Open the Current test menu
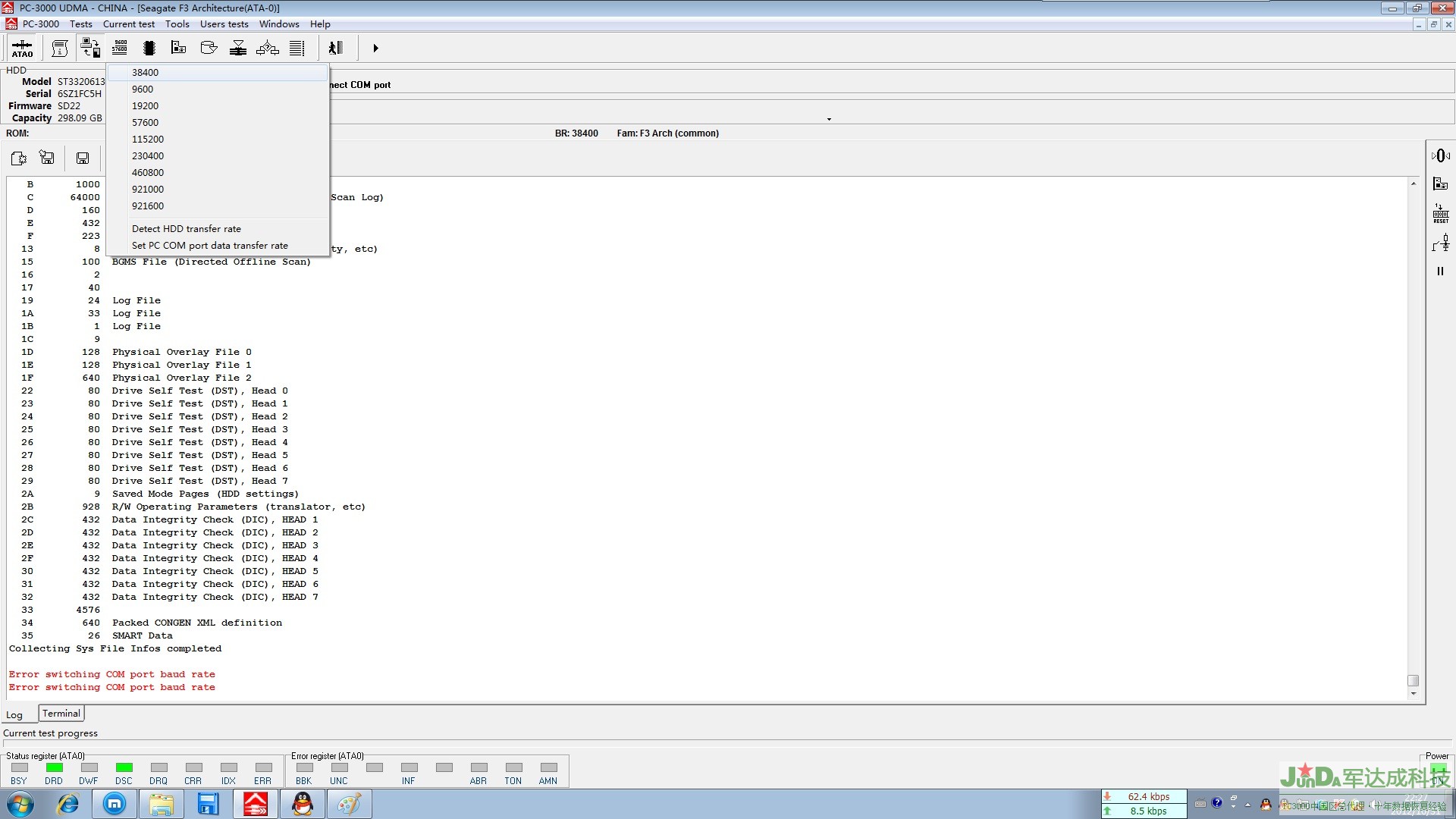The image size is (1456, 819). coord(129,24)
